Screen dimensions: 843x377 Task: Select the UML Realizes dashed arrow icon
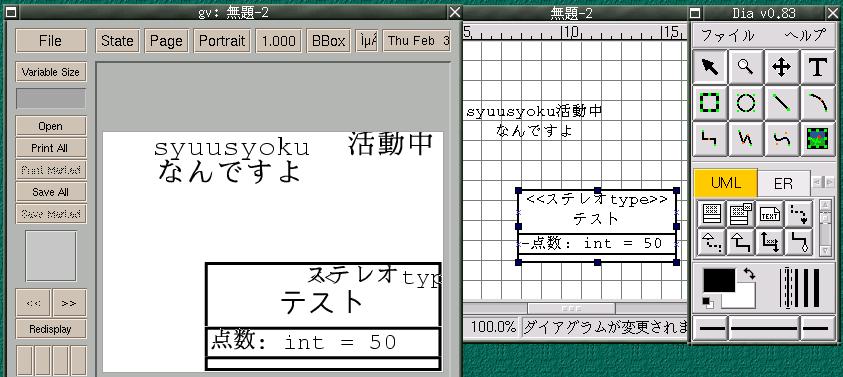712,242
